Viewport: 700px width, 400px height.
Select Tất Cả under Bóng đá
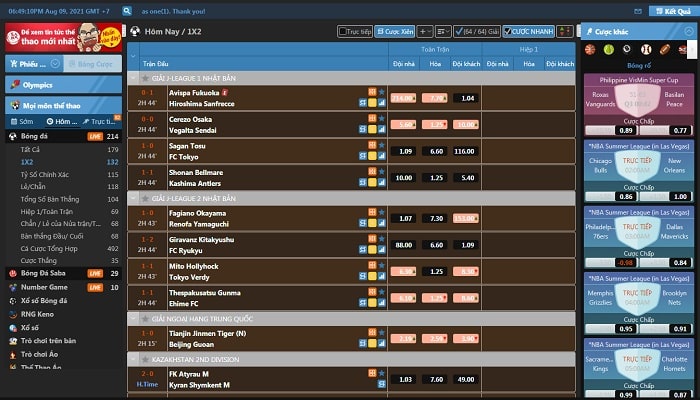click(30, 150)
